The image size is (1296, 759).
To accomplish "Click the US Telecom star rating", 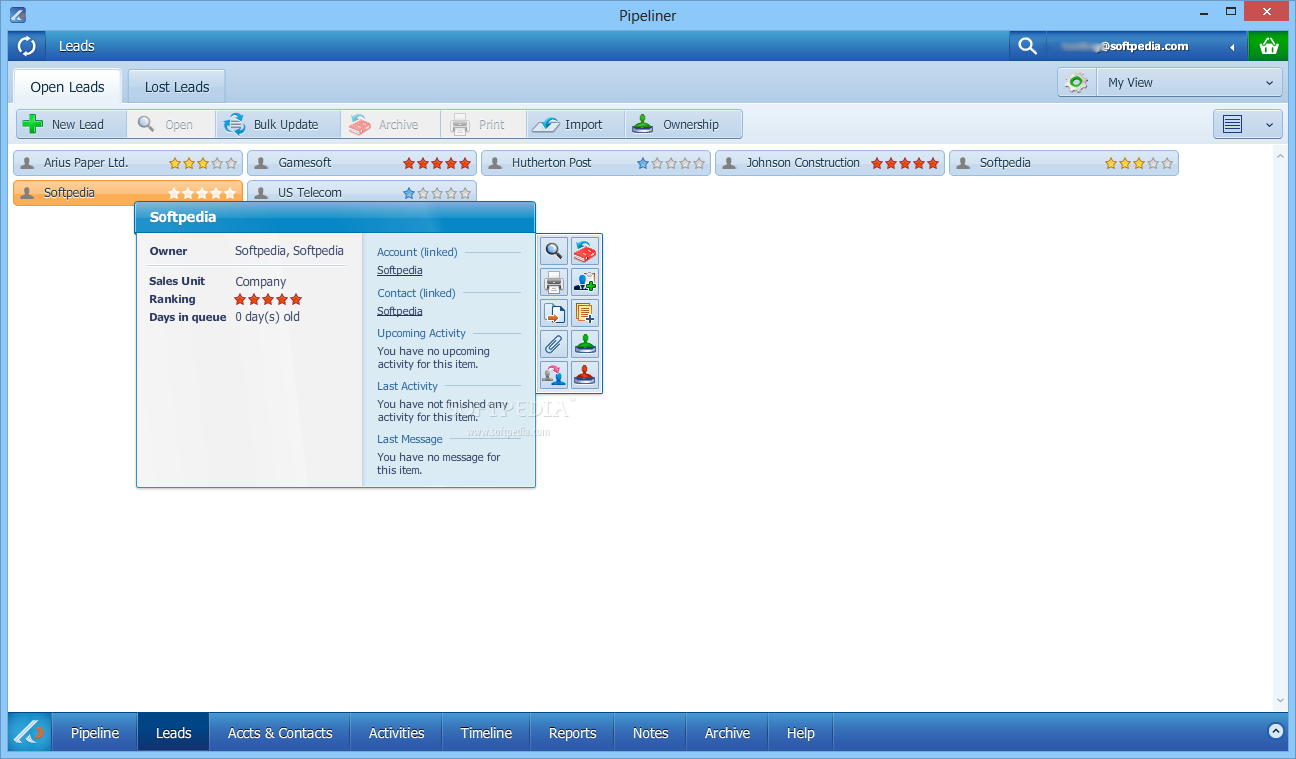I will click(437, 193).
